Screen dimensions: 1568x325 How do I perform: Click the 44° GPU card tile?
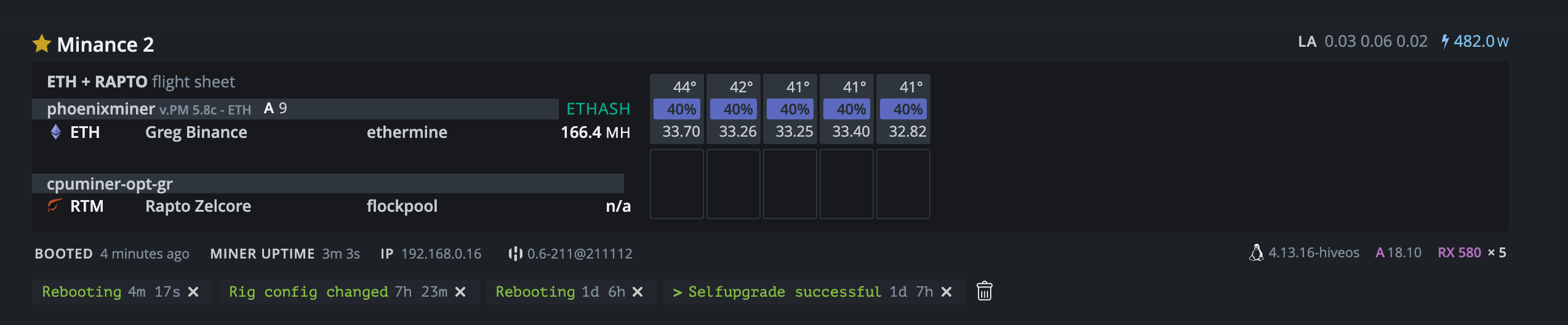pyautogui.click(x=676, y=109)
